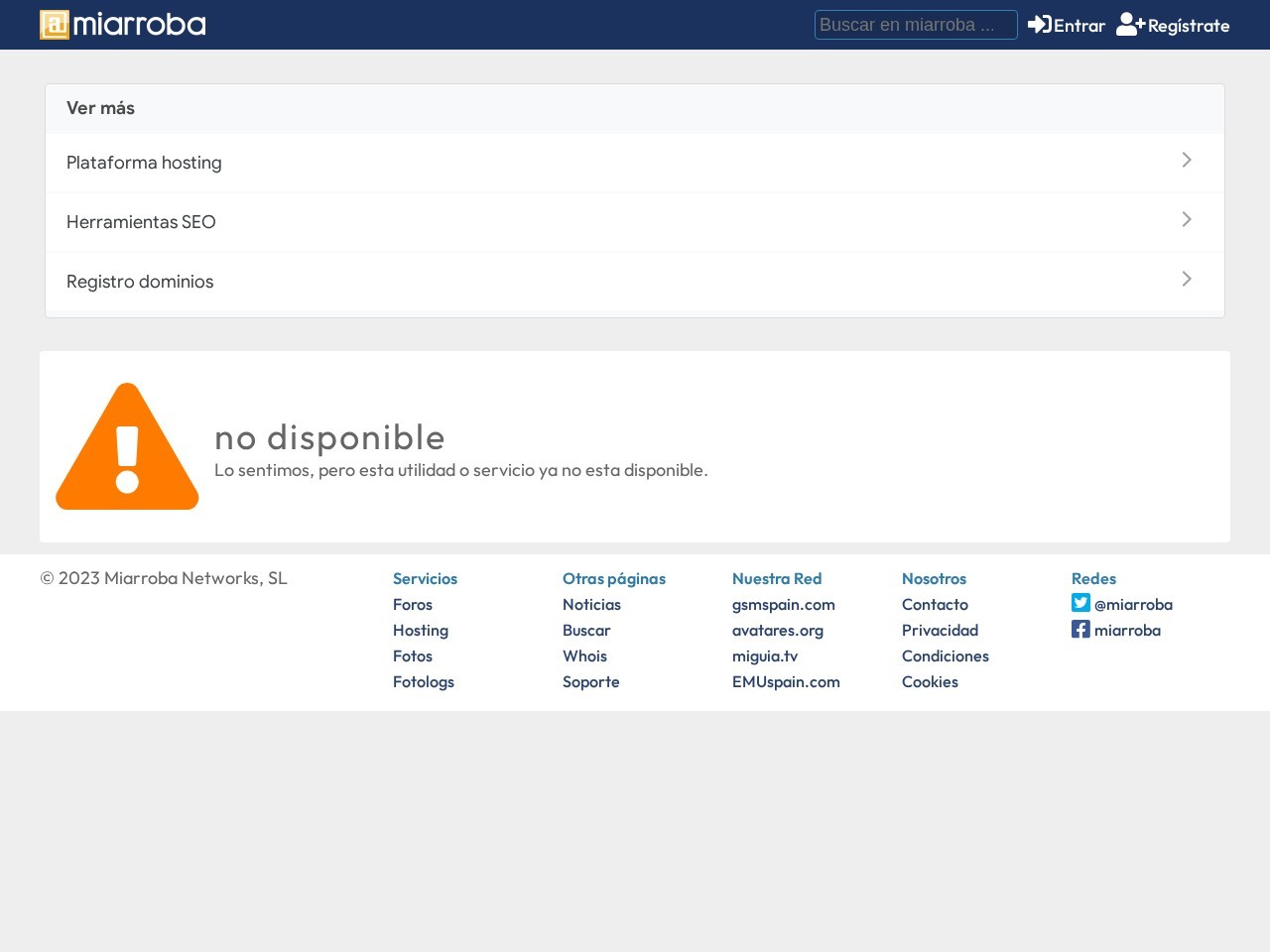The height and width of the screenshot is (952, 1270).
Task: Click the 'Lo sentimos' unavailable message
Action: 461,470
